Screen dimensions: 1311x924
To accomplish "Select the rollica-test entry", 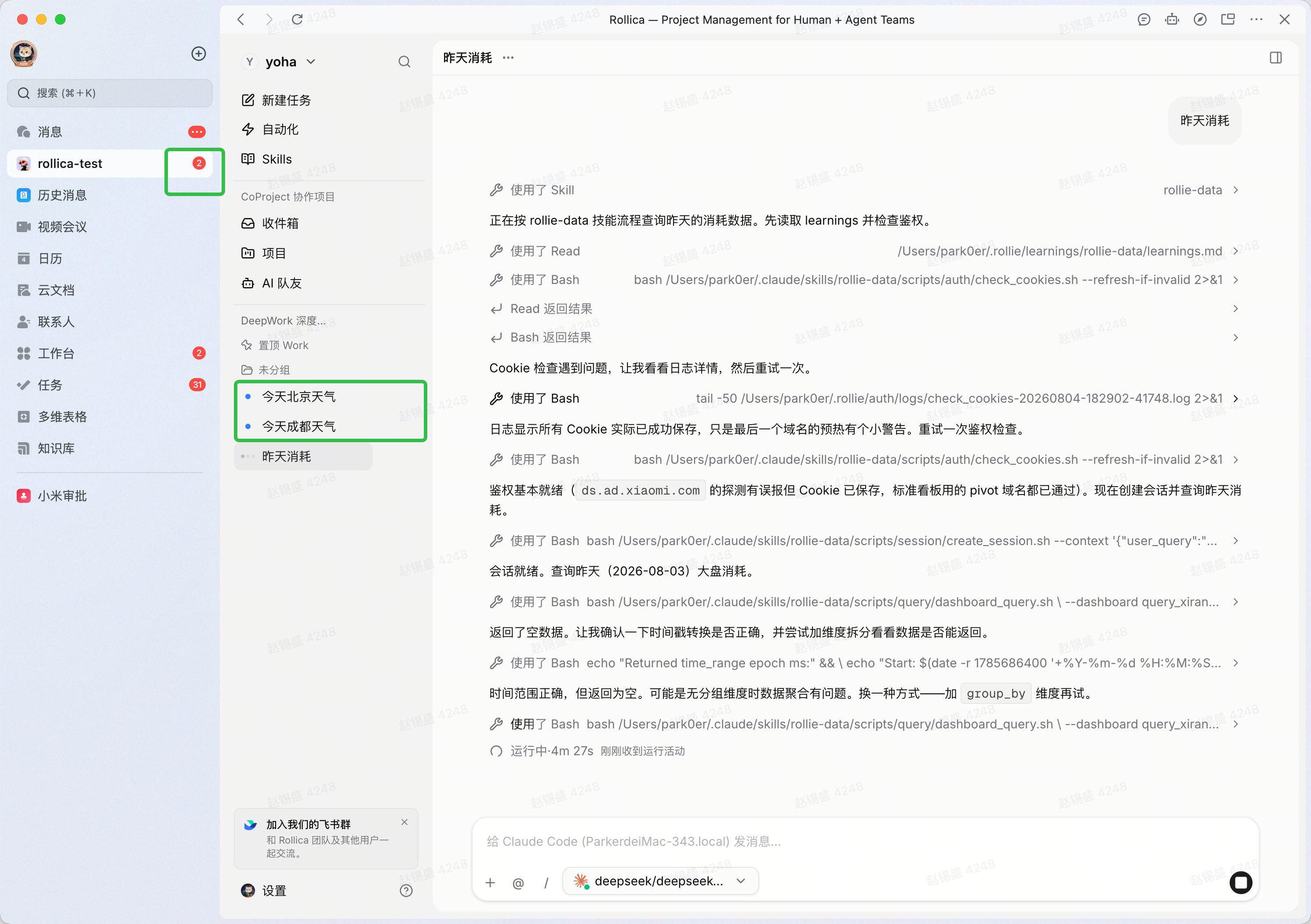I will click(x=109, y=164).
